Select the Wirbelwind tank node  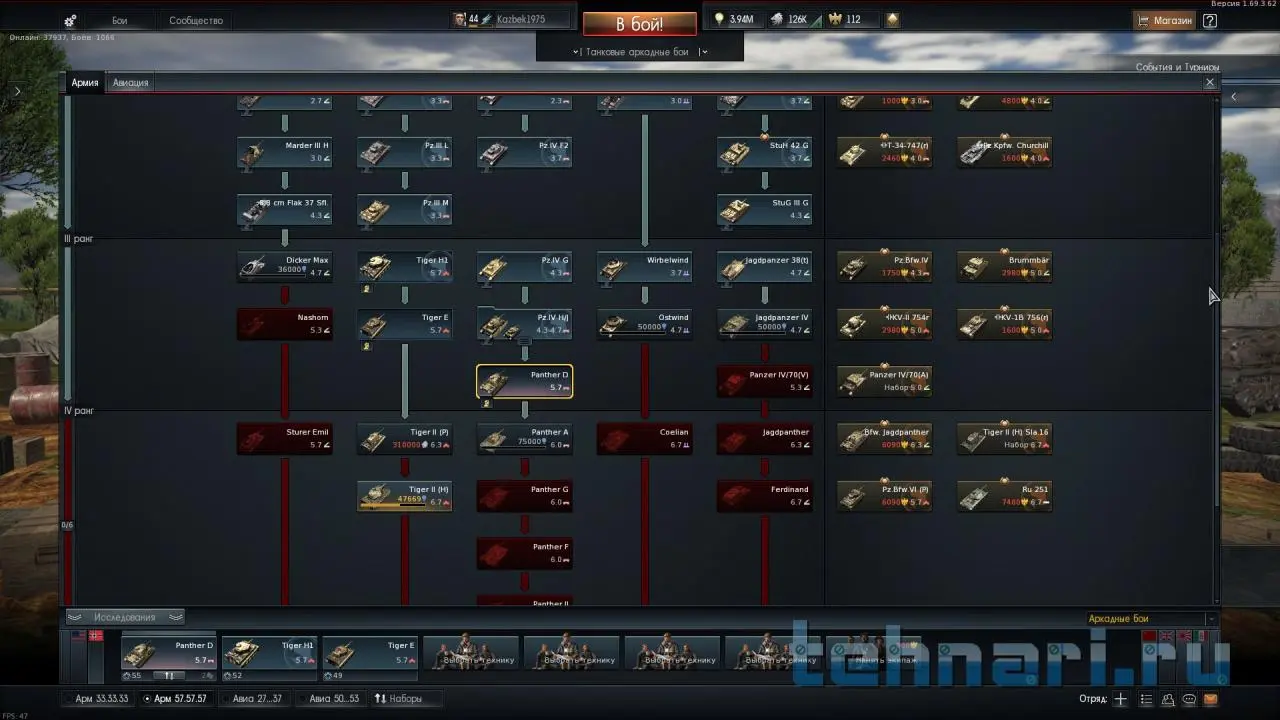(645, 266)
